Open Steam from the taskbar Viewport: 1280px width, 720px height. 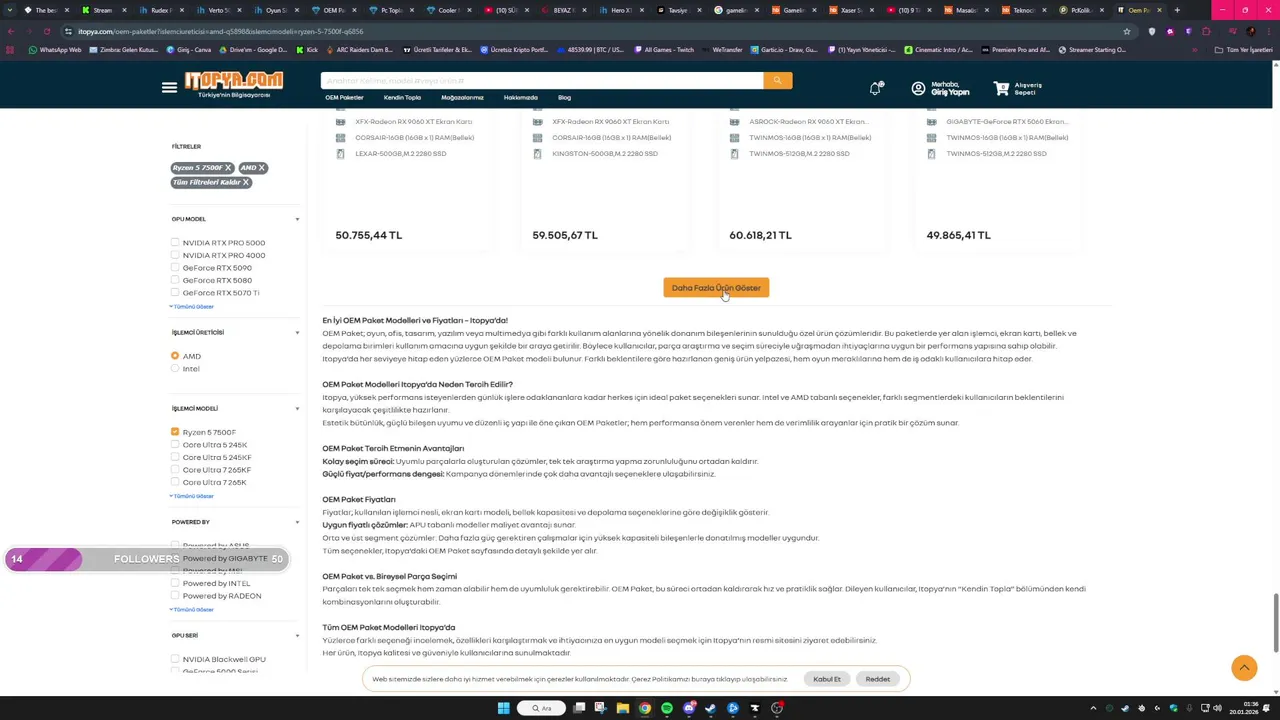(x=711, y=708)
